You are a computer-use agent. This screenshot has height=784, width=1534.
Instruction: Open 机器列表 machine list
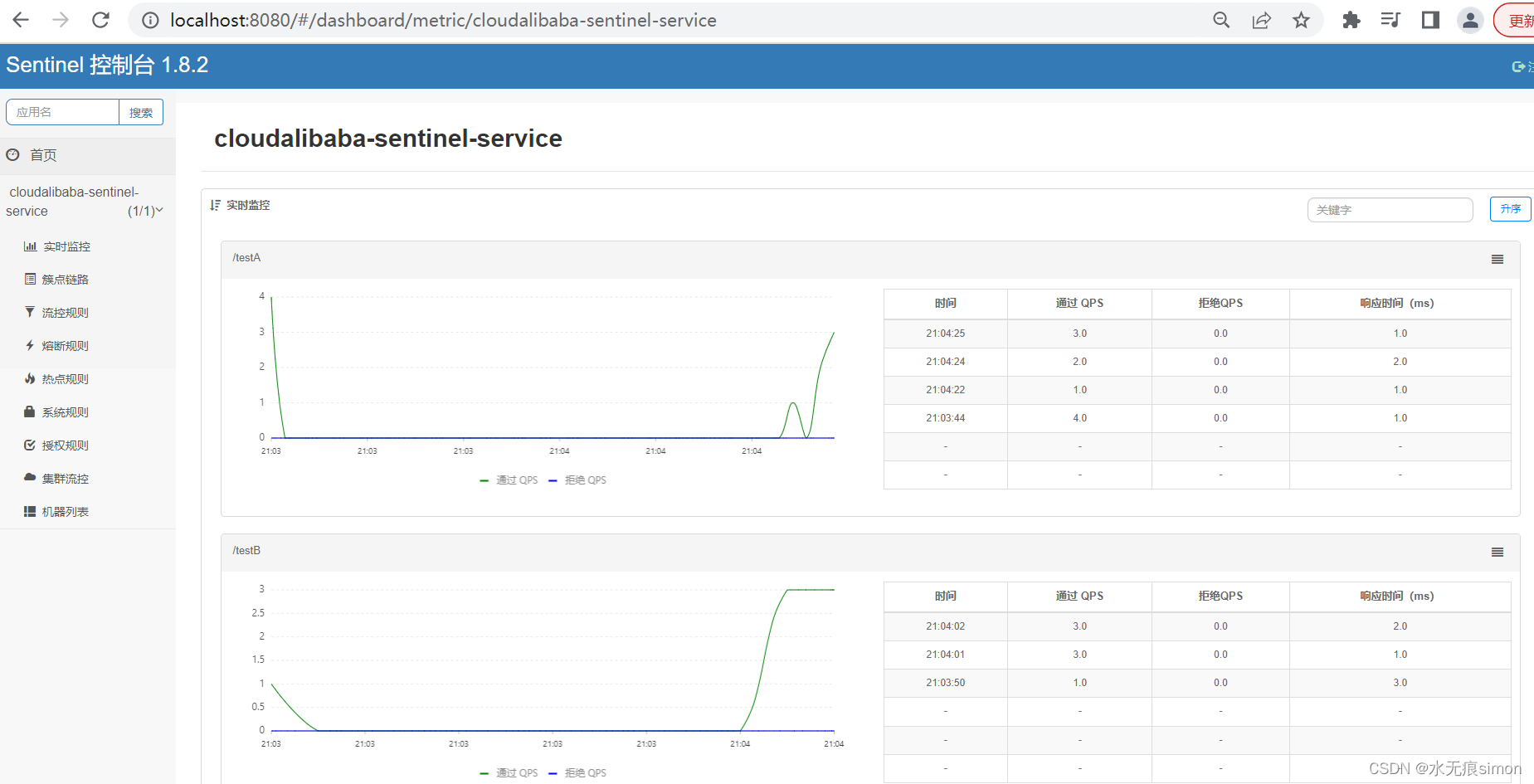click(66, 512)
